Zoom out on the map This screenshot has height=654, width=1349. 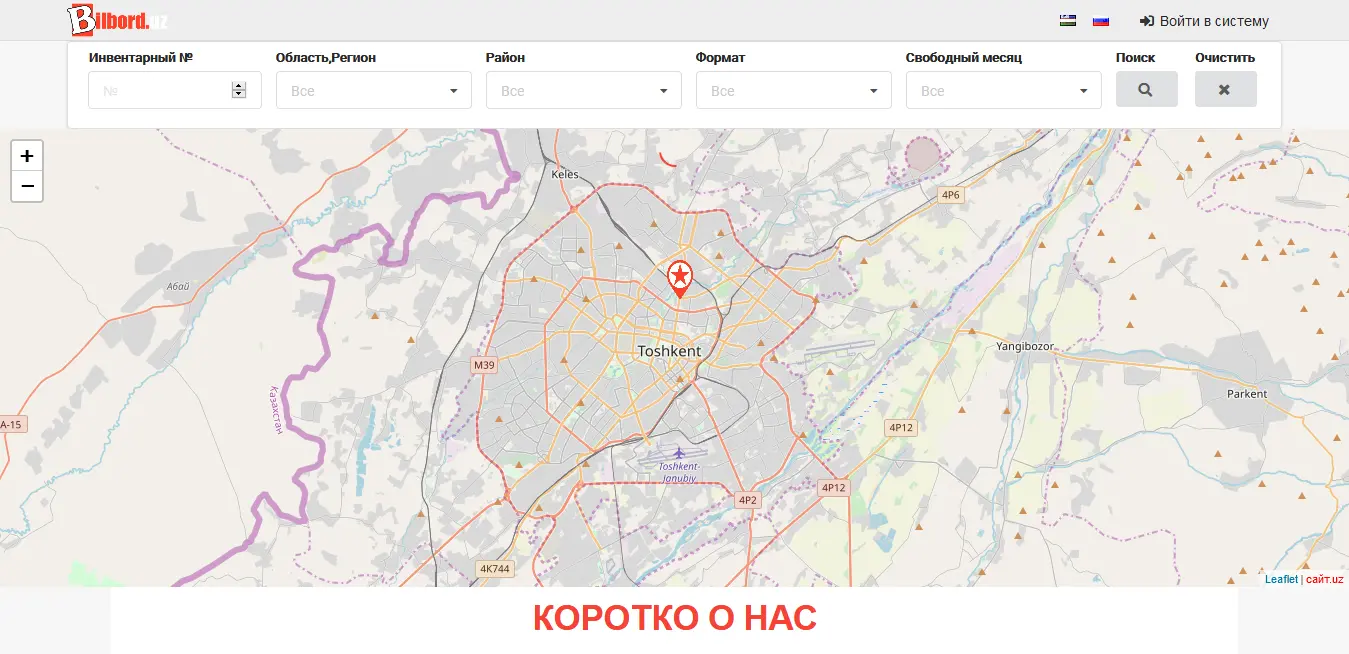(x=27, y=186)
